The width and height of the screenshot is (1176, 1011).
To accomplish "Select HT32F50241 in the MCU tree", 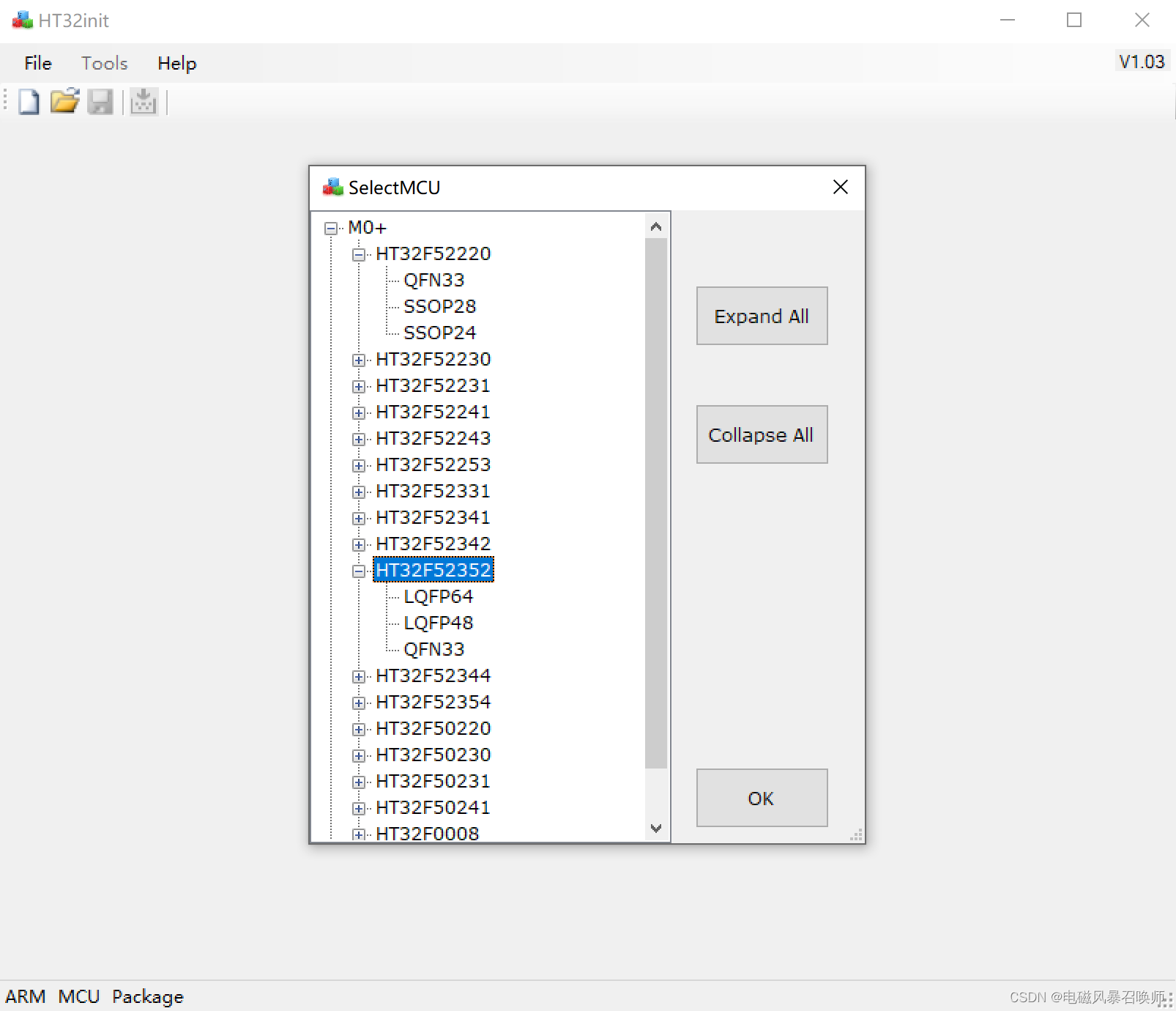I will point(433,807).
